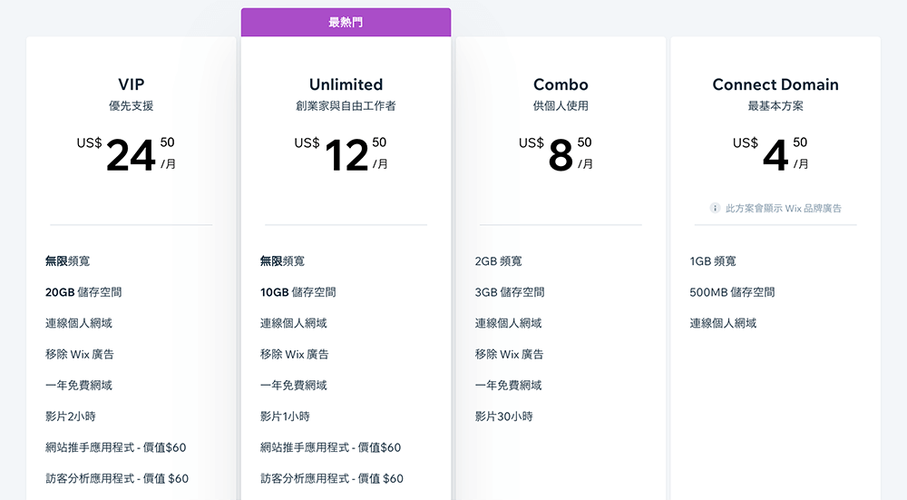Click the info icon beside Wix 品牌廣告 note
The height and width of the screenshot is (500, 907).
tap(715, 208)
